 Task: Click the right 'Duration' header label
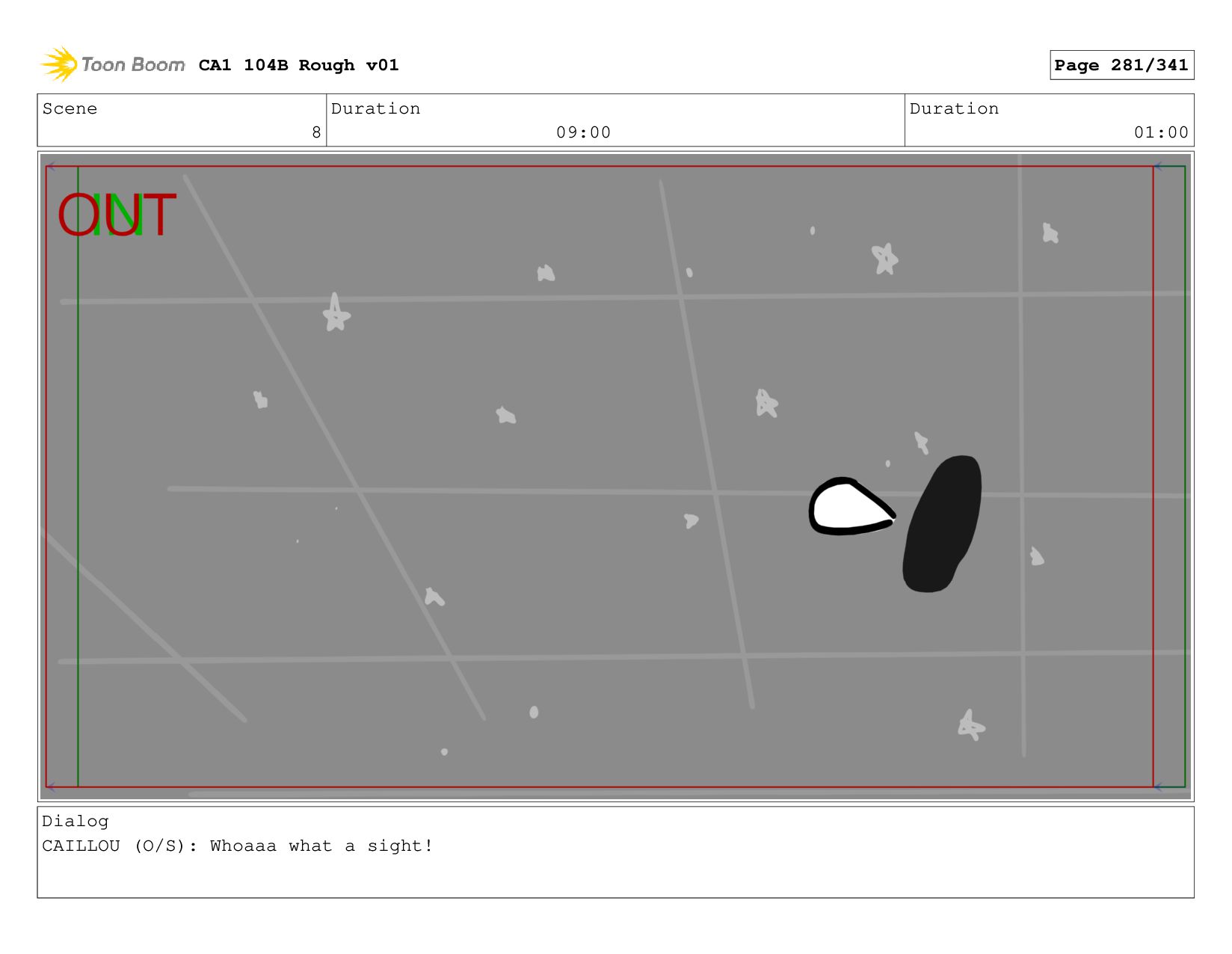pos(954,108)
